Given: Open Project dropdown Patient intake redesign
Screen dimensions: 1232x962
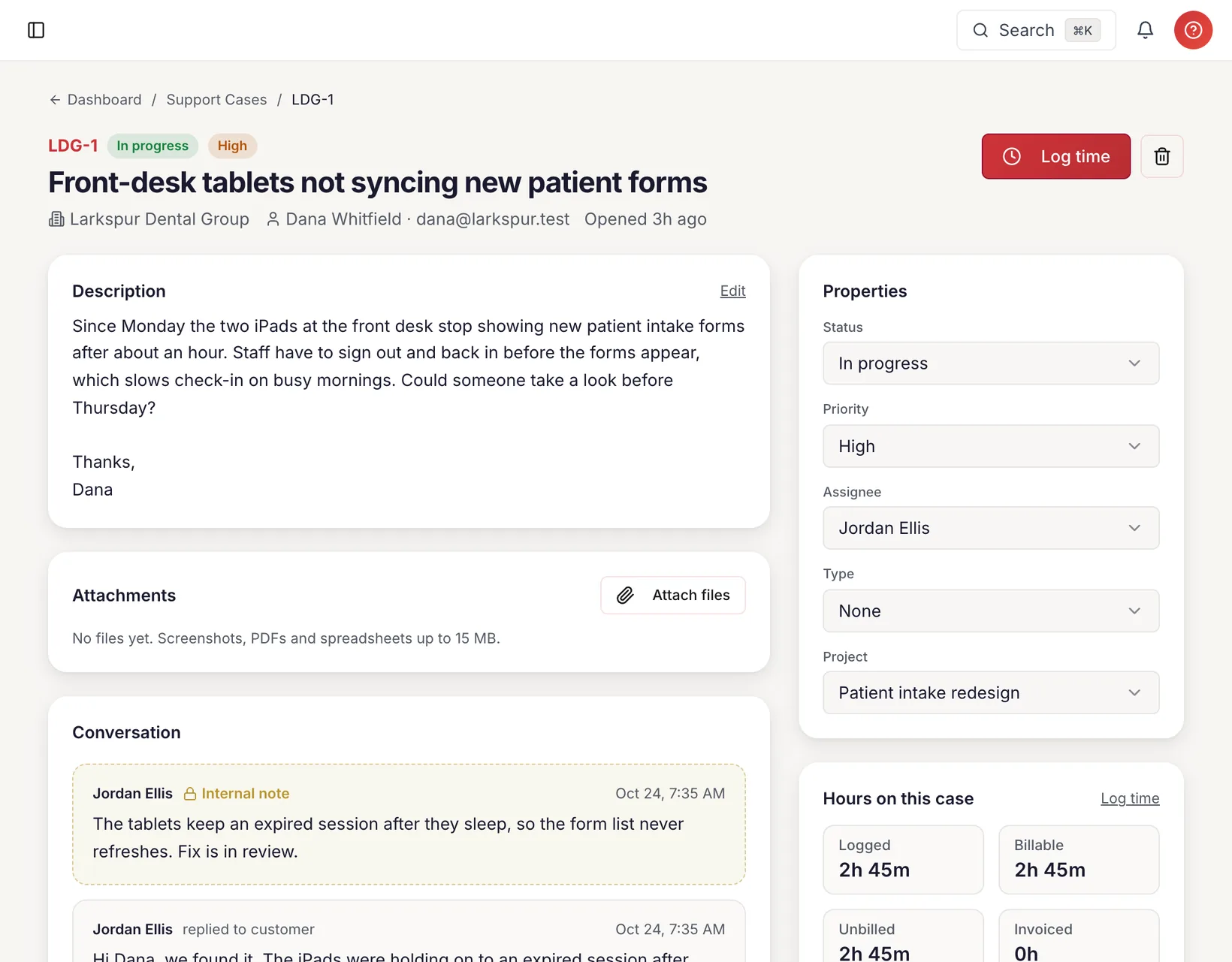Looking at the screenshot, I should [991, 692].
